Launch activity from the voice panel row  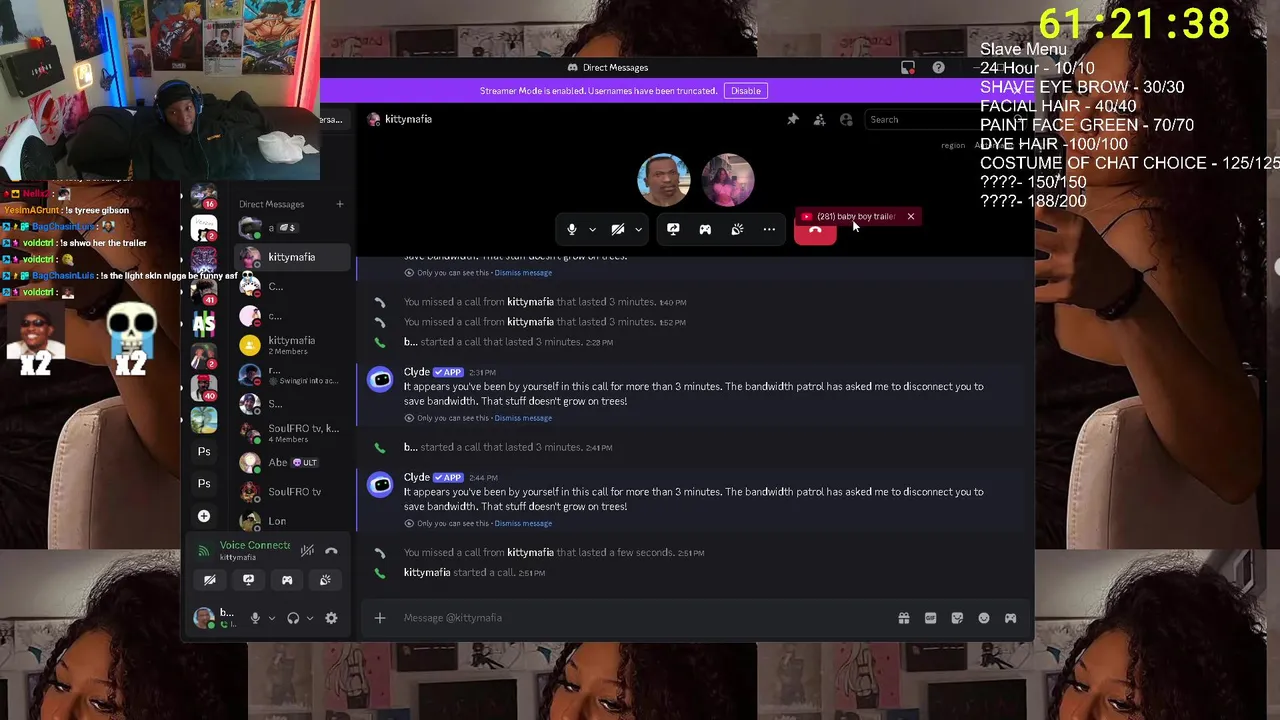287,580
